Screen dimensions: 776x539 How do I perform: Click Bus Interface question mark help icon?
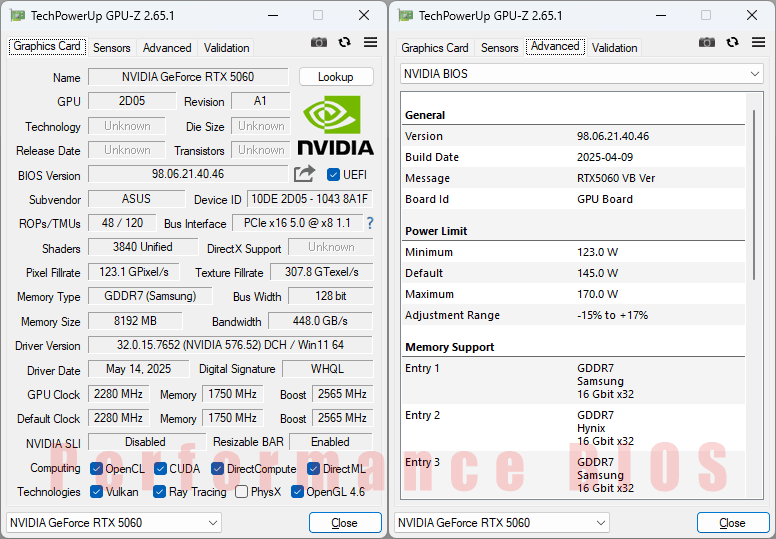pos(370,223)
